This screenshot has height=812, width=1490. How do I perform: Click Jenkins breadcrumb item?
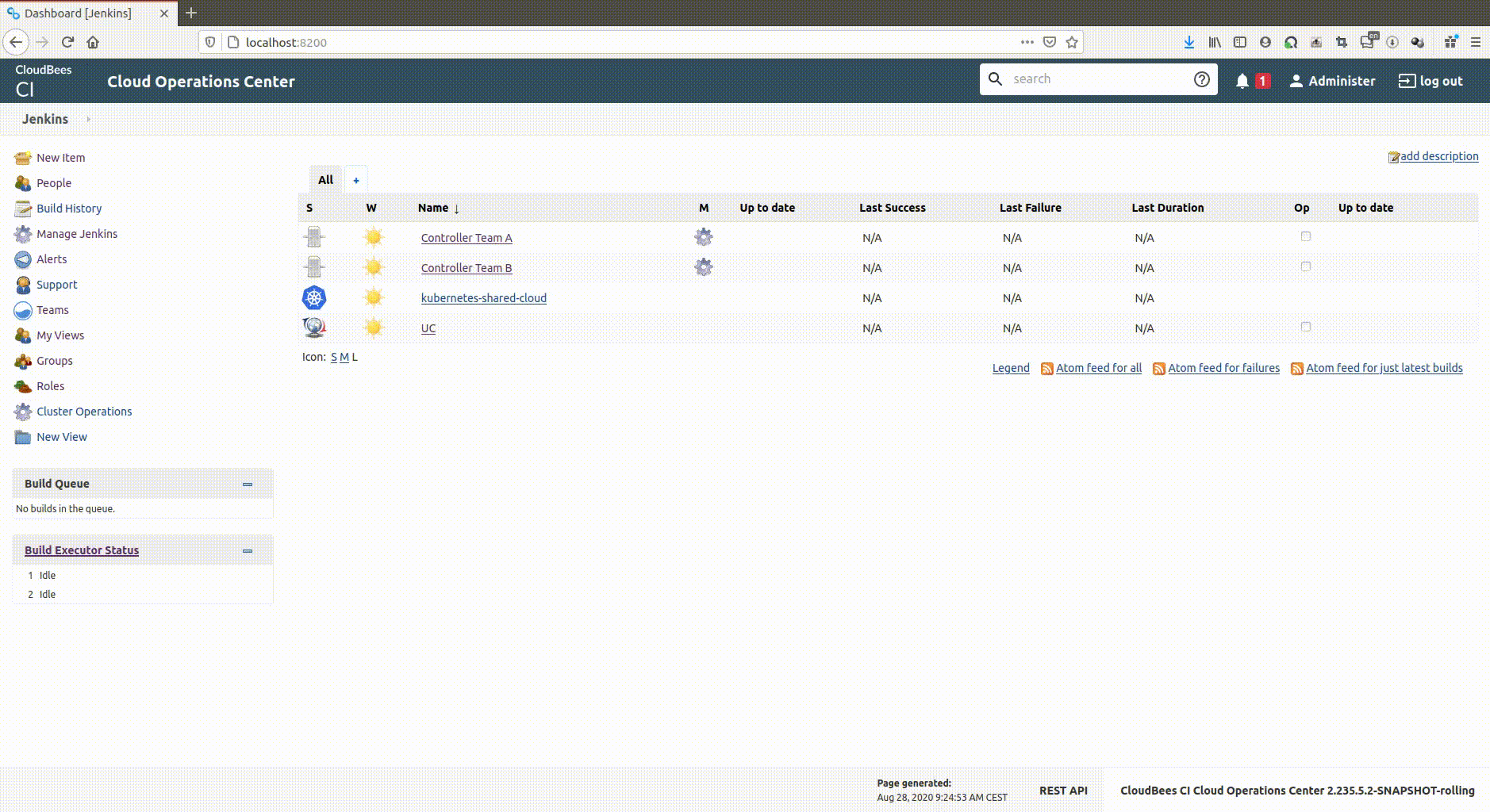click(x=45, y=119)
